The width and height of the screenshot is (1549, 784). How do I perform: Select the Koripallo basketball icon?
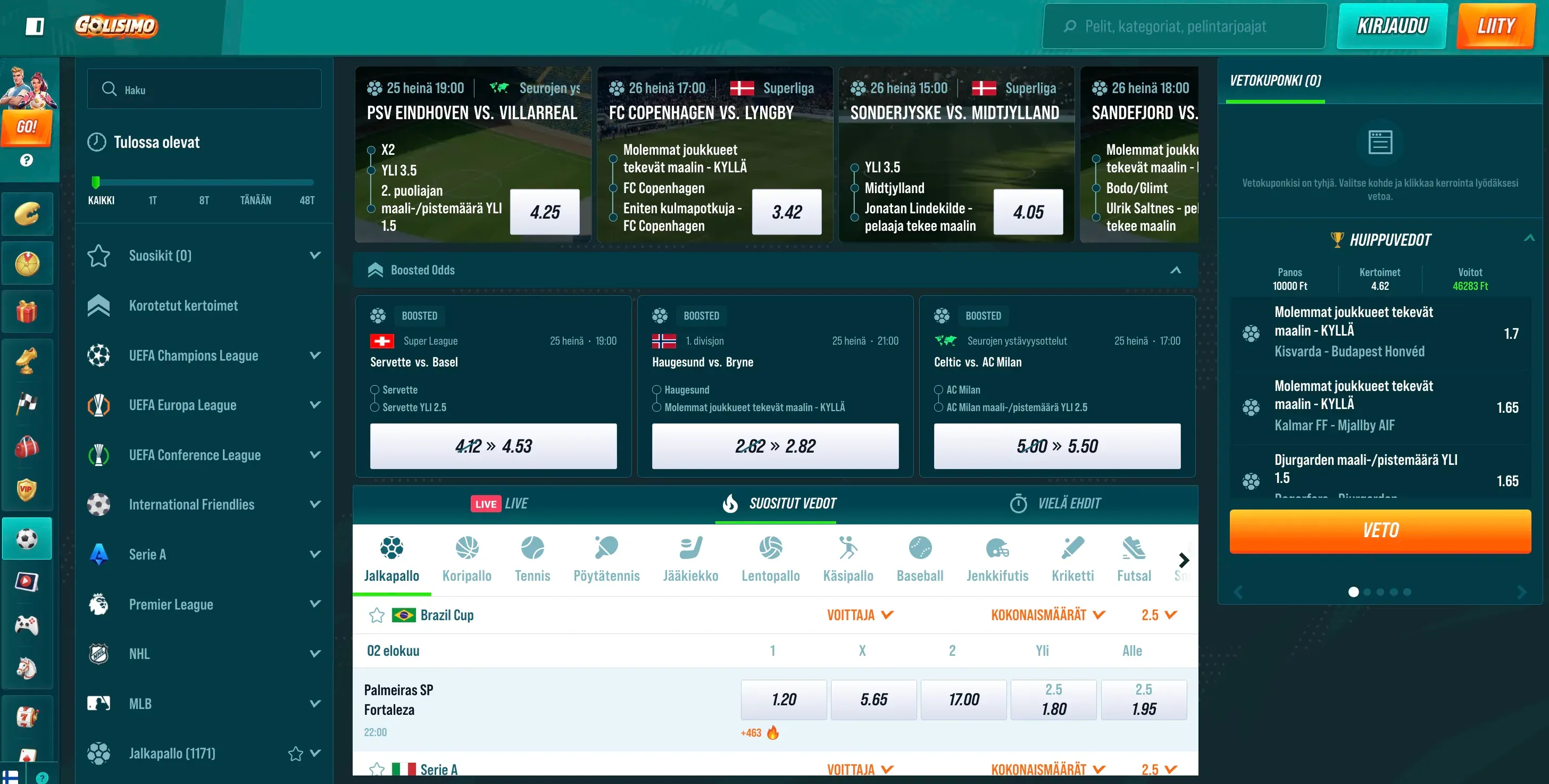click(x=467, y=548)
